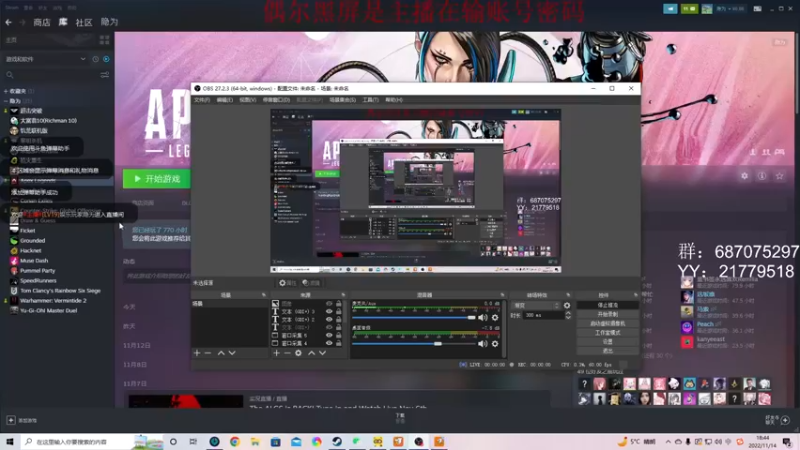Step the transition duration value

568,316
